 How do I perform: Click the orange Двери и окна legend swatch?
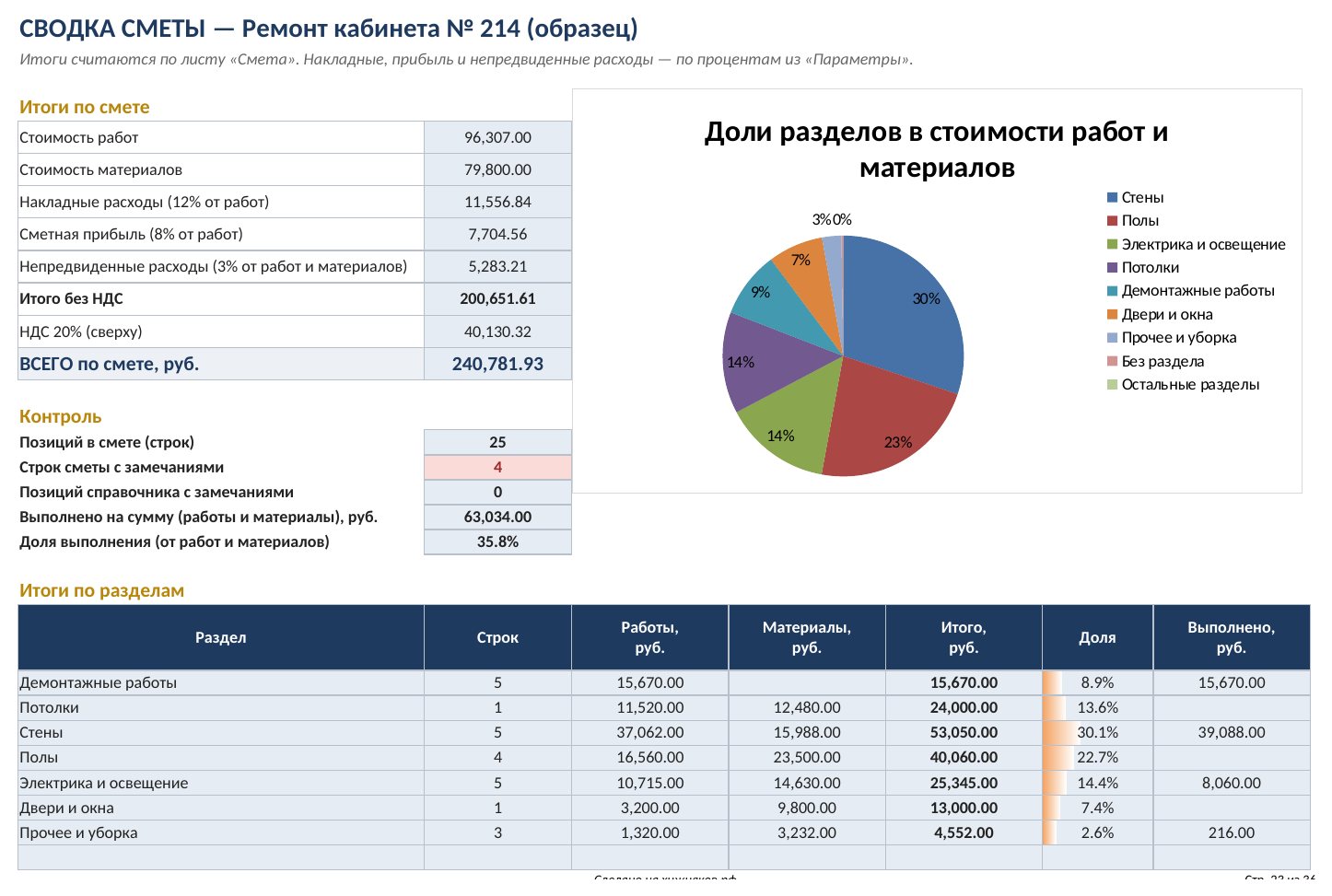pos(1112,315)
